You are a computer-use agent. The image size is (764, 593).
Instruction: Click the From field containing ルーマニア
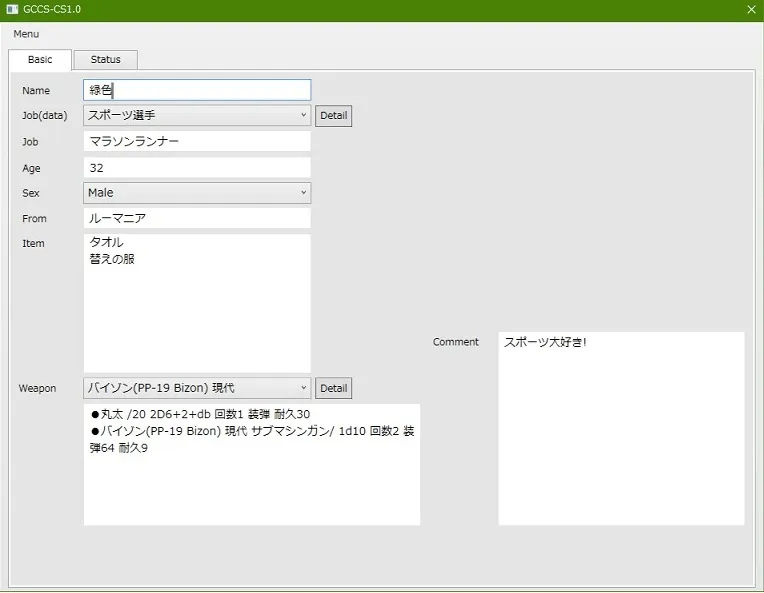coord(197,218)
